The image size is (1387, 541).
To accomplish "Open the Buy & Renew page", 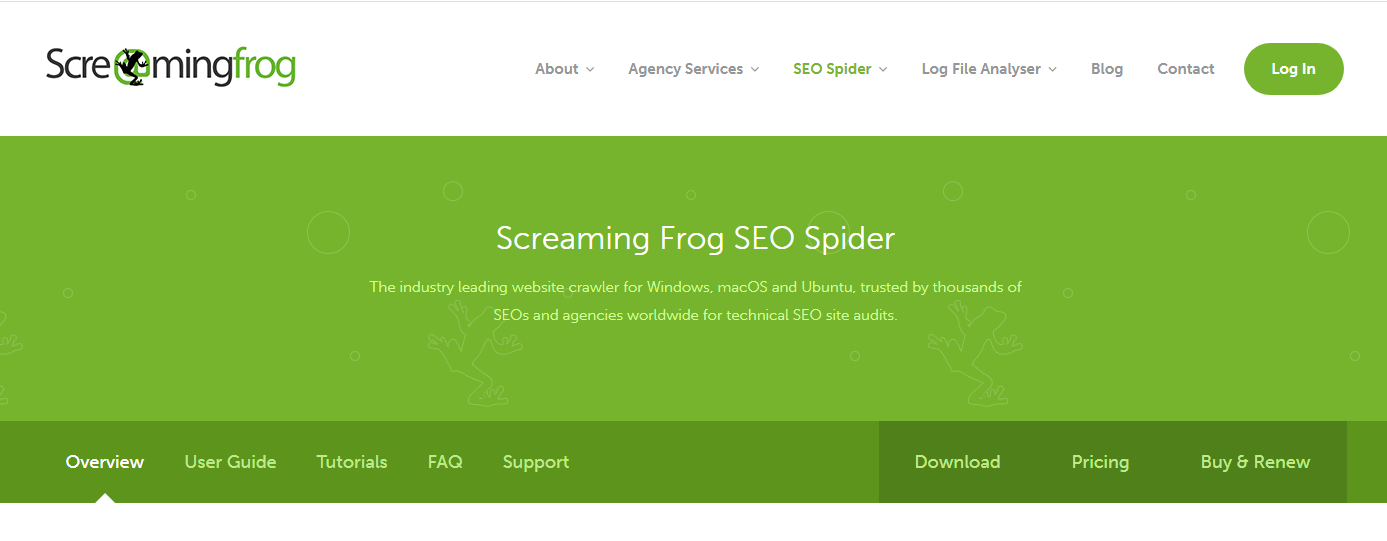I will coord(1255,462).
